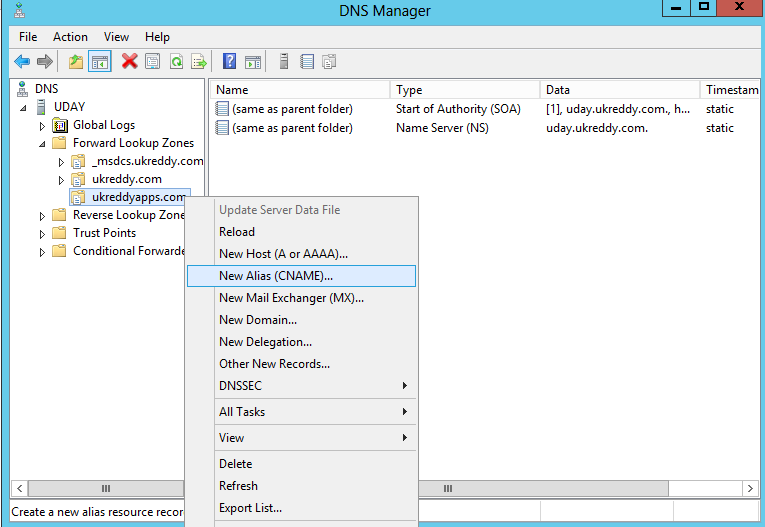Expand the Global Logs tree node
The image size is (765, 527).
[42, 126]
